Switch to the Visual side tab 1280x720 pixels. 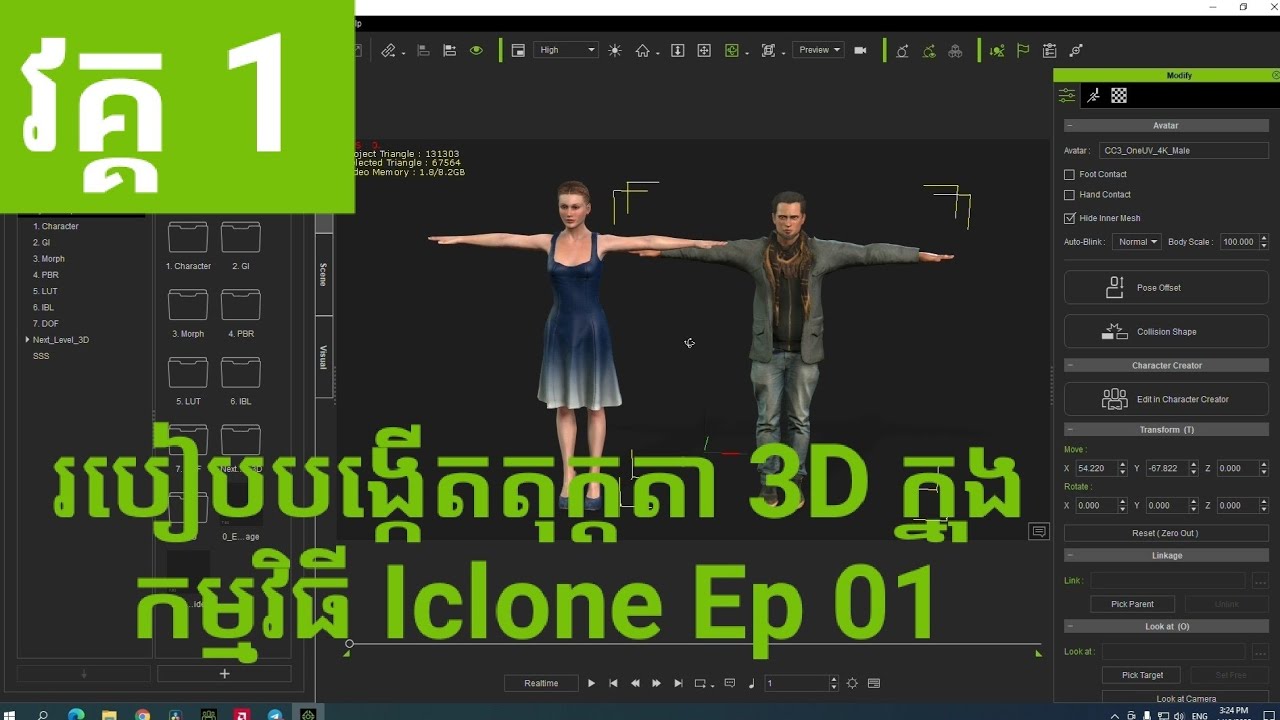[x=323, y=357]
